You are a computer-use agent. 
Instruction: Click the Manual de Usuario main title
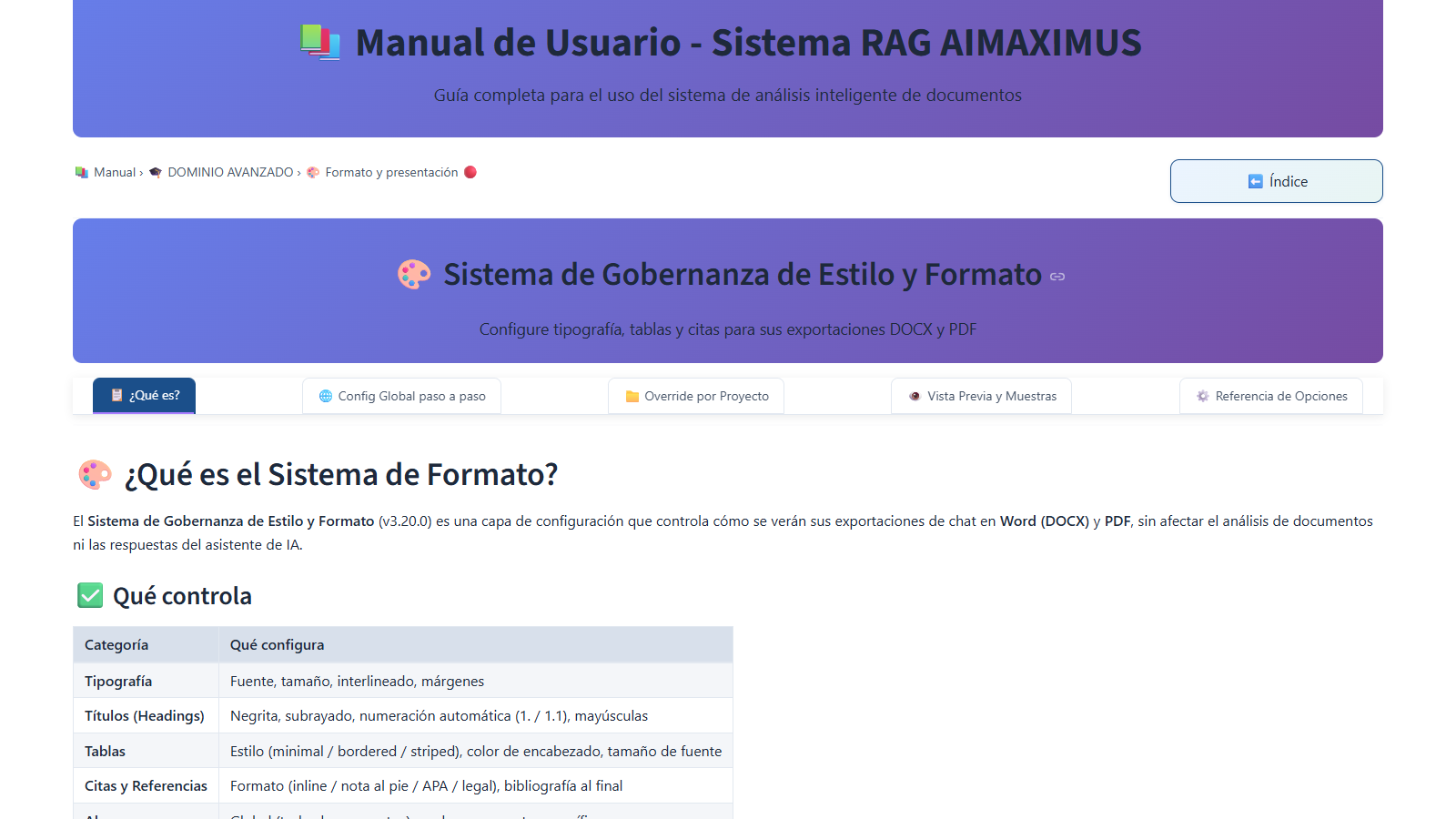click(x=748, y=43)
